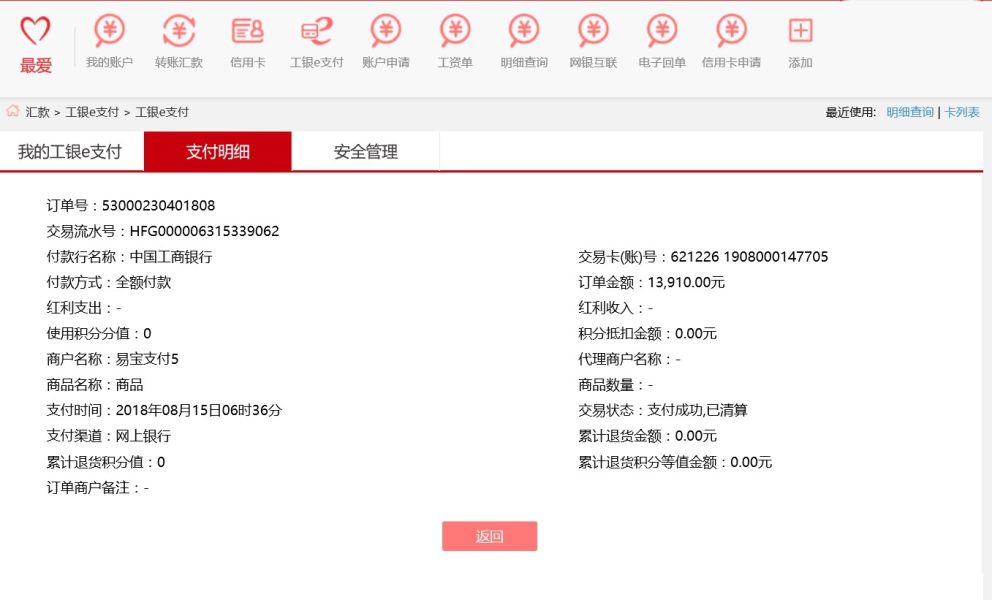Select the 支付明细 tab
This screenshot has width=992, height=600.
pyautogui.click(x=218, y=152)
